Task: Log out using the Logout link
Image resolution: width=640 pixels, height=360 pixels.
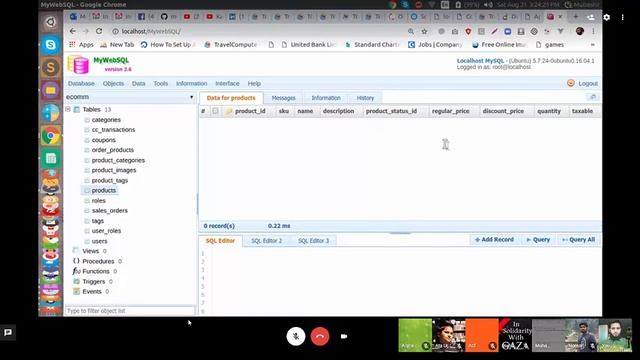Action: [x=587, y=83]
